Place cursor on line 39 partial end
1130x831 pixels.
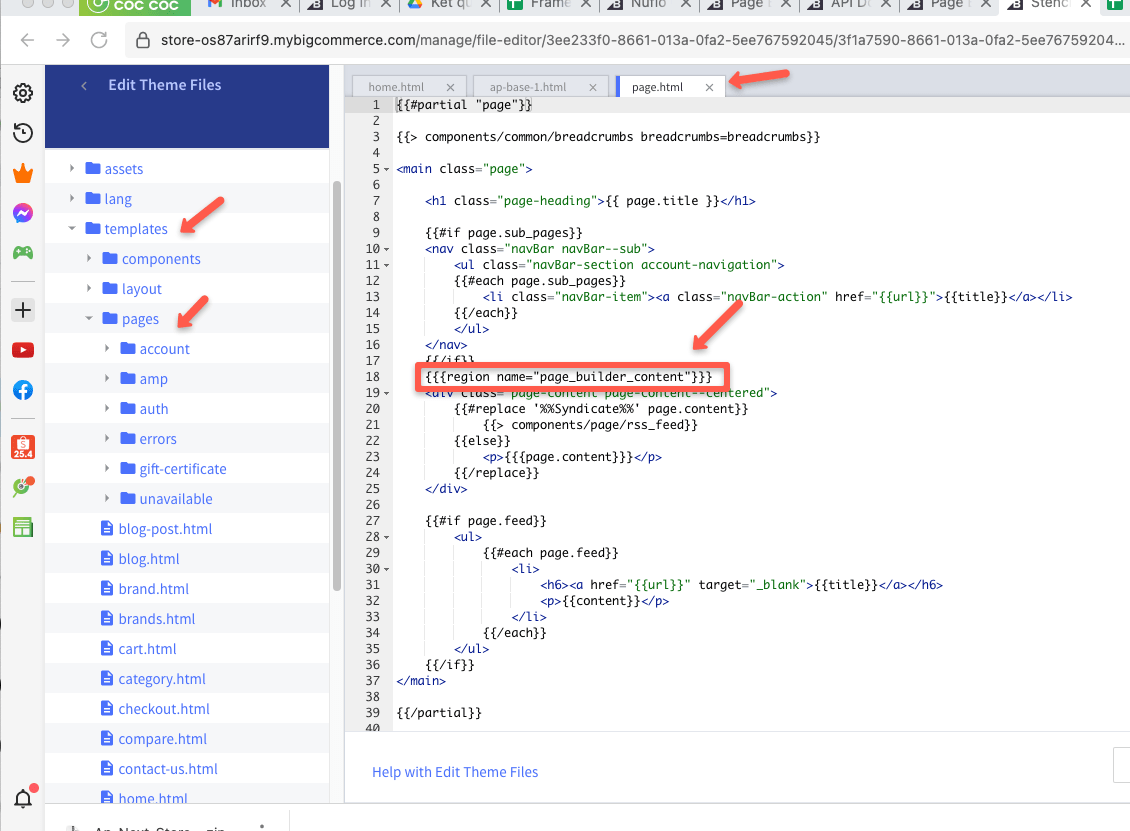coord(438,713)
